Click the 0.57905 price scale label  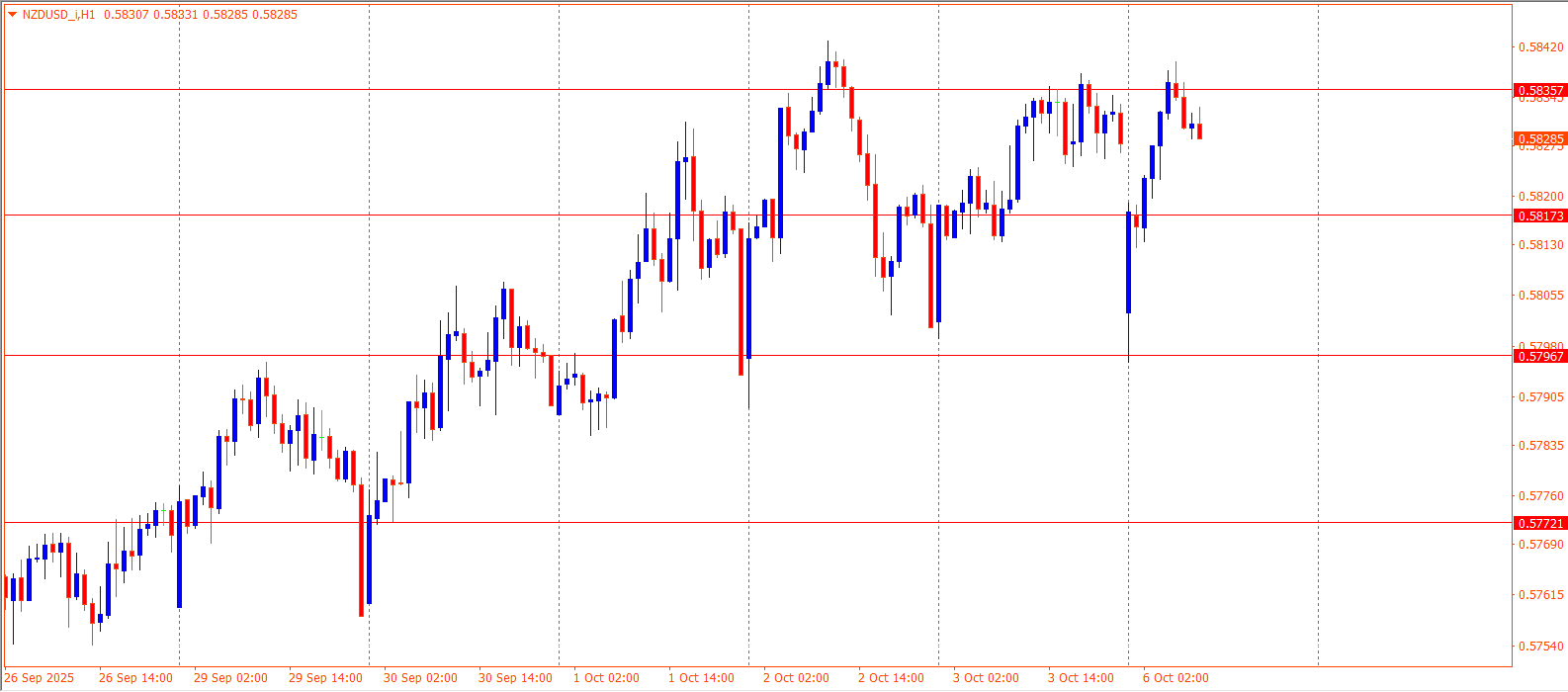(1540, 396)
